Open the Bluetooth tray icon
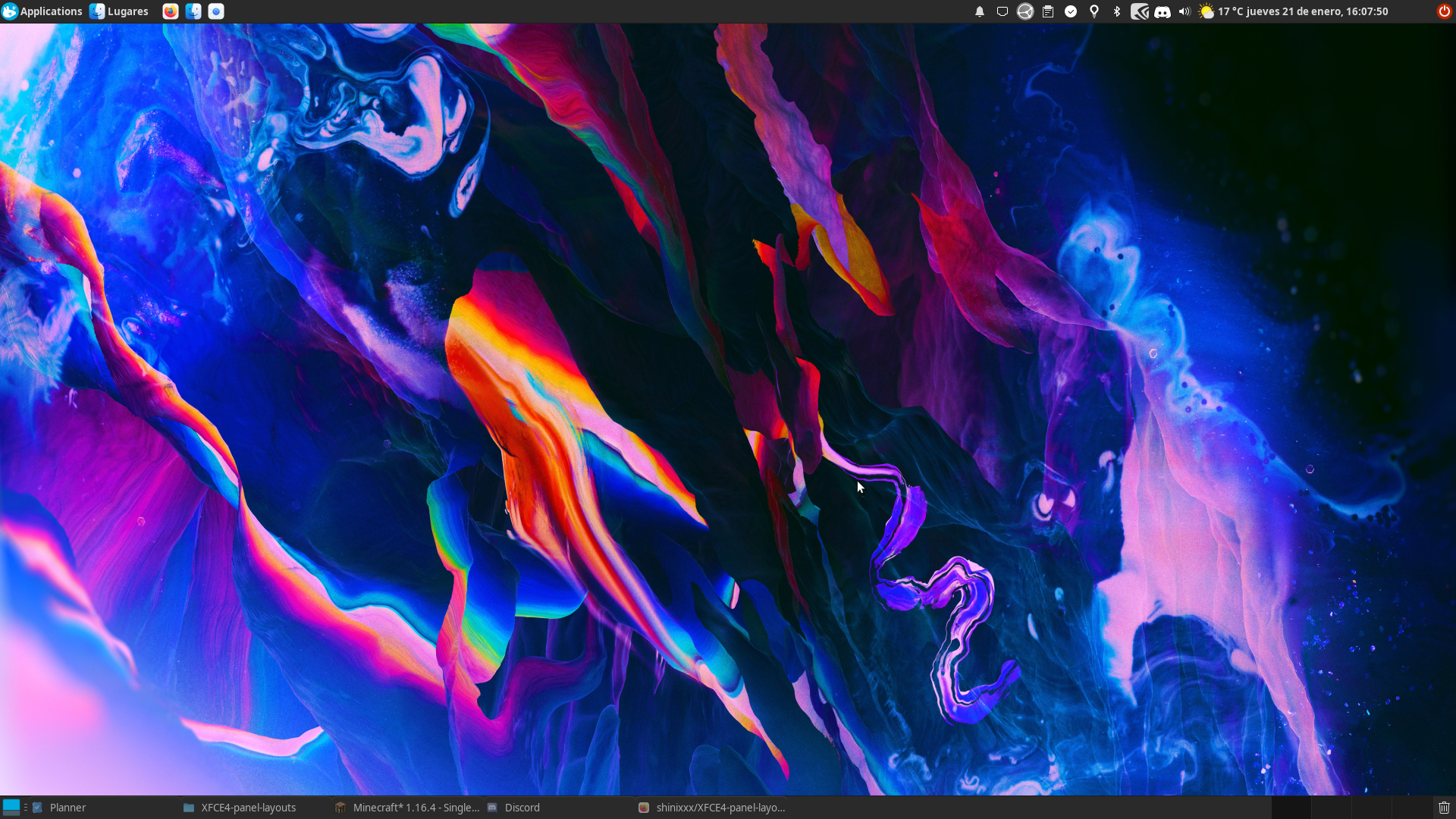Viewport: 1456px width, 819px height. tap(1117, 11)
